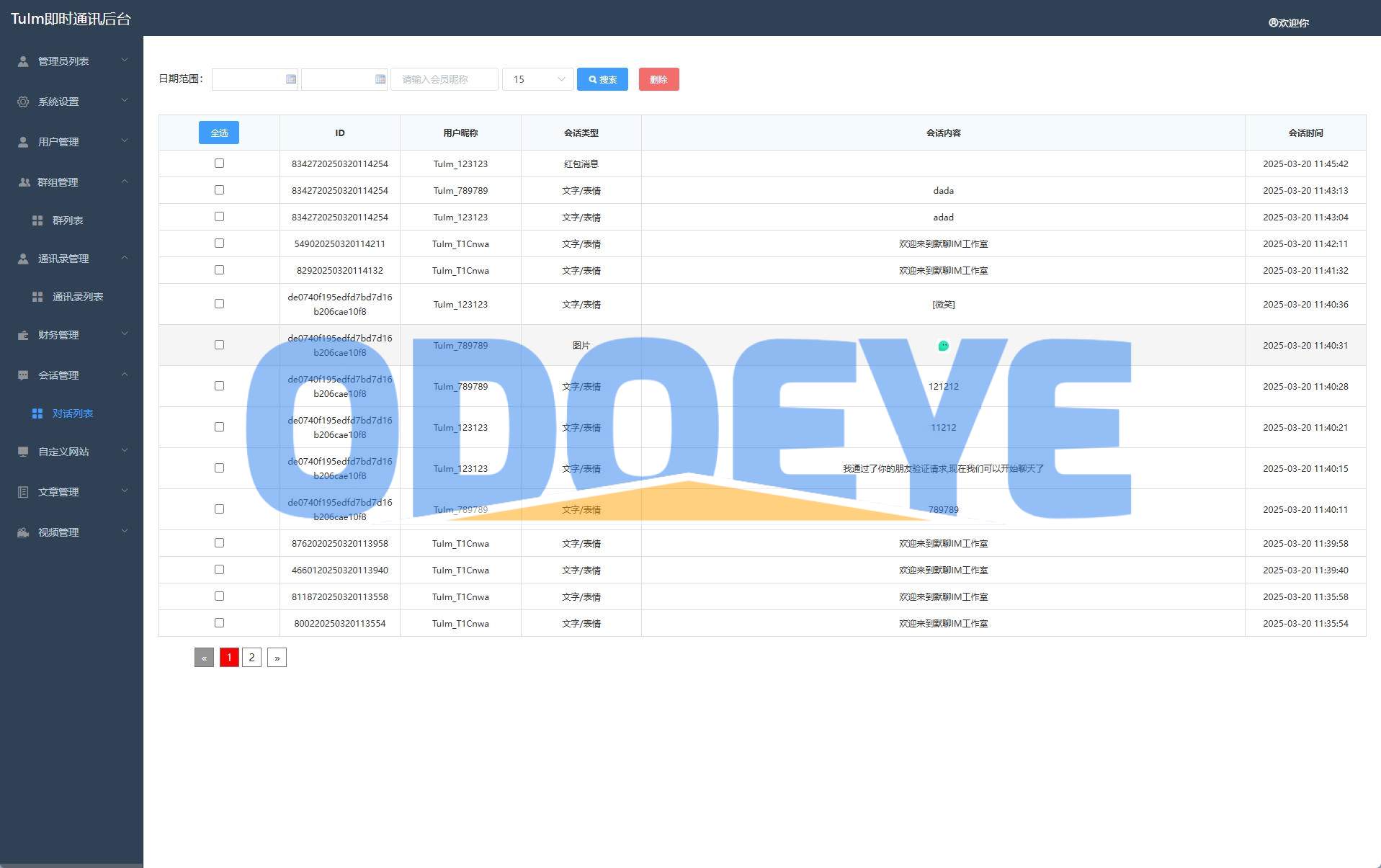Expand the 用户管理 sidebar menu
This screenshot has height=868, width=1381.
click(x=72, y=142)
